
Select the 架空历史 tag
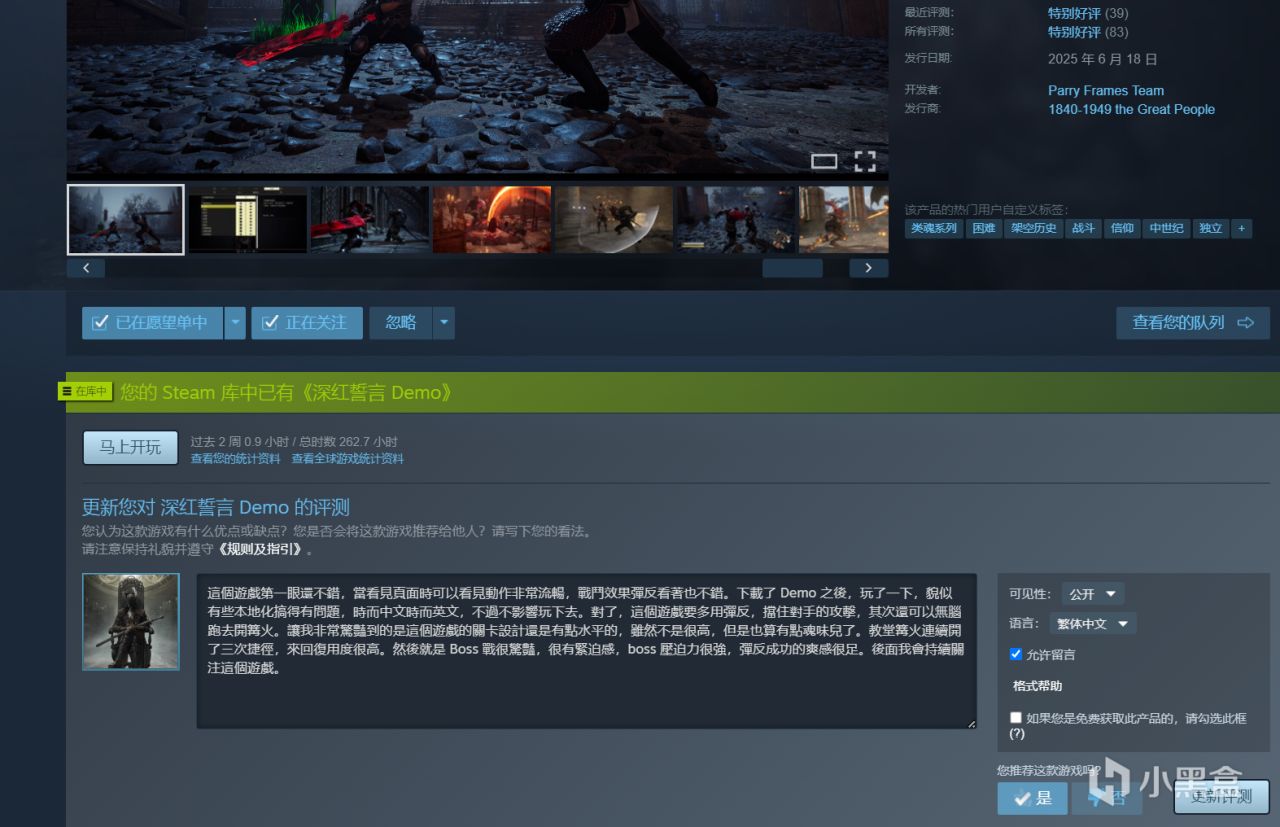click(x=1033, y=228)
